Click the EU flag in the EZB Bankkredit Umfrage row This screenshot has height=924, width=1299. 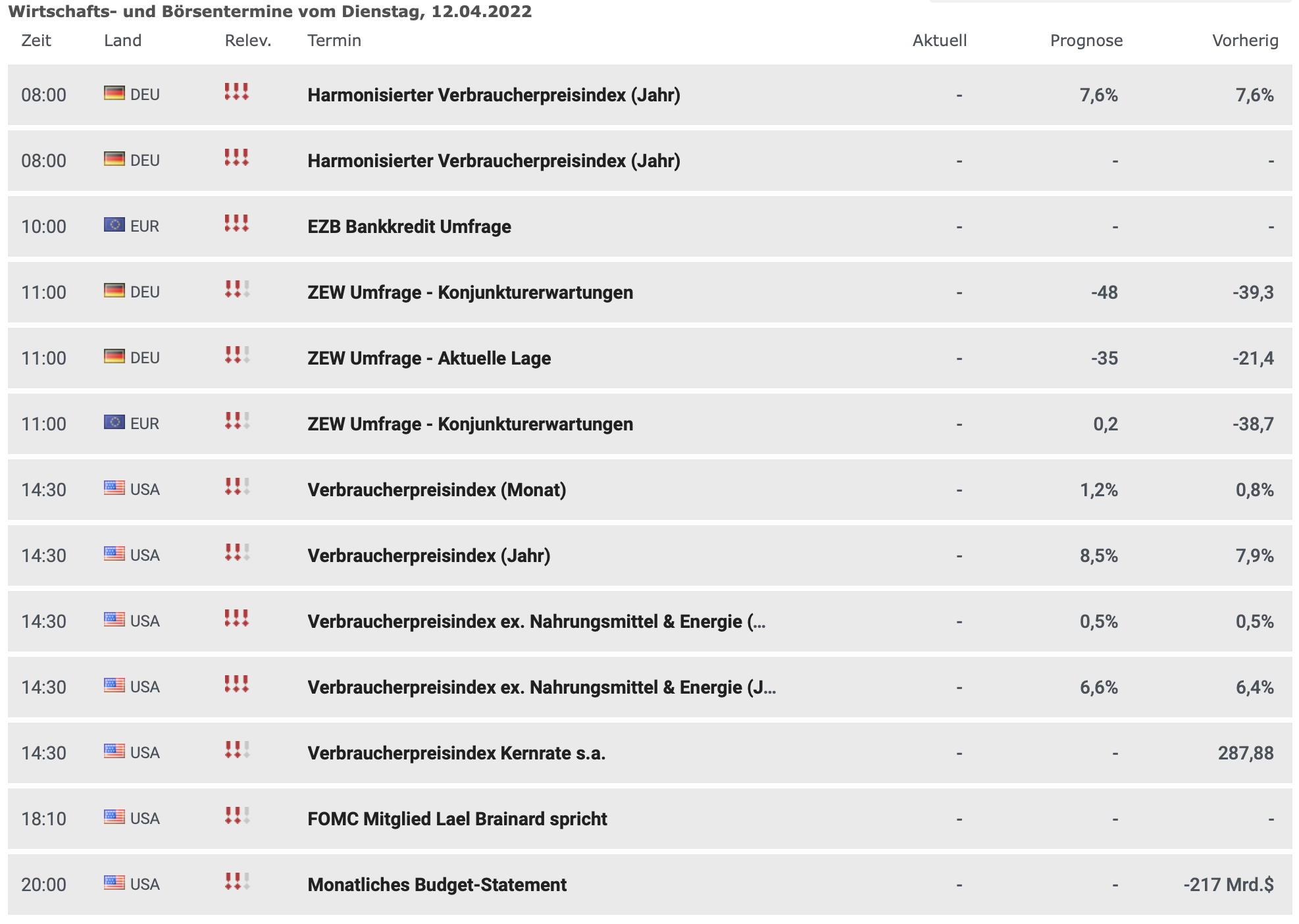click(114, 224)
